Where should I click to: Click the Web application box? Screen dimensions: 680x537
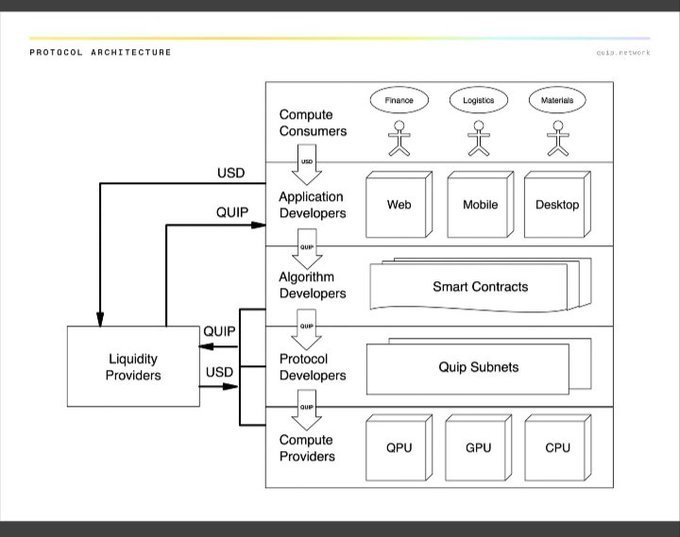(x=399, y=204)
